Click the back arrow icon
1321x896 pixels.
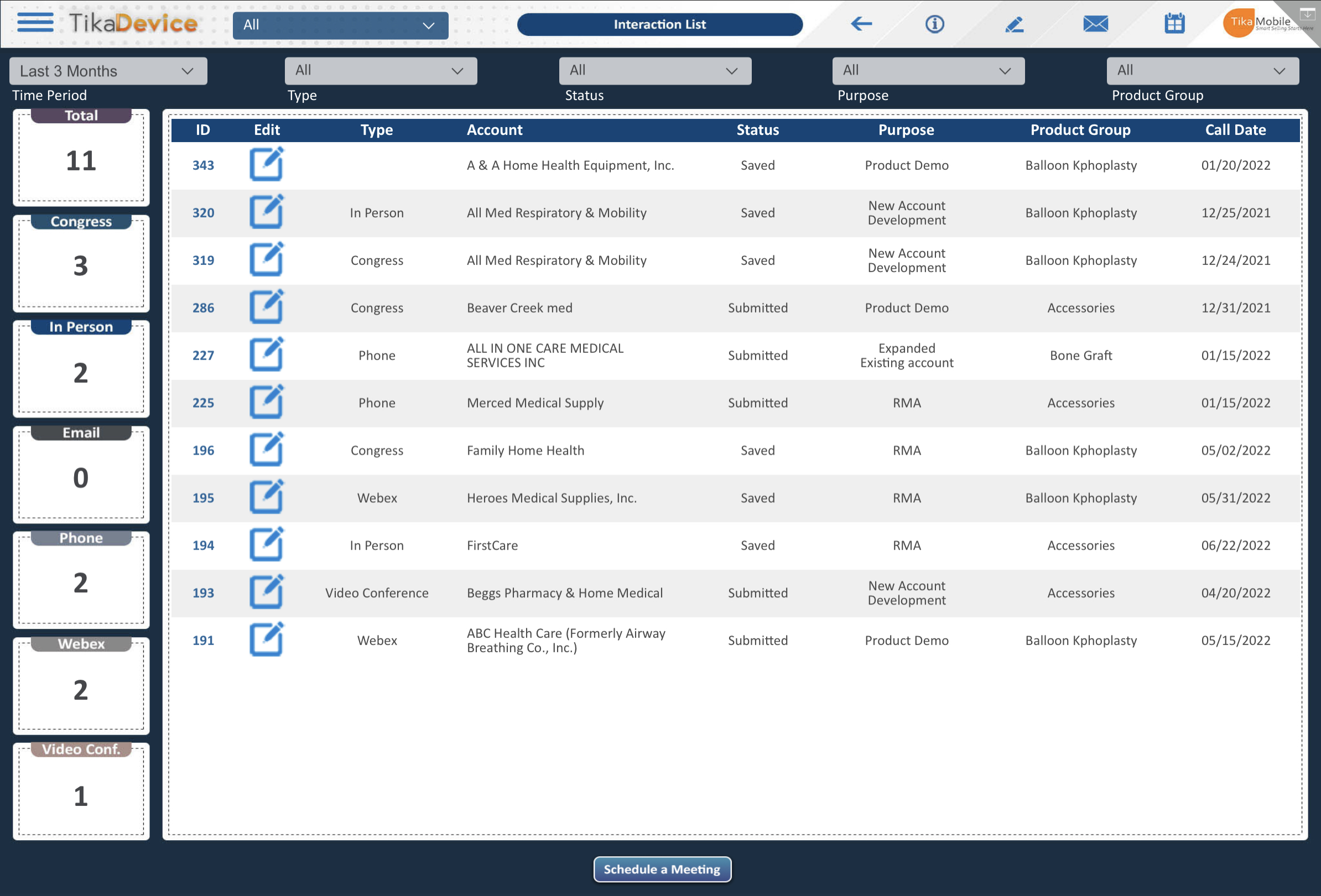[861, 24]
